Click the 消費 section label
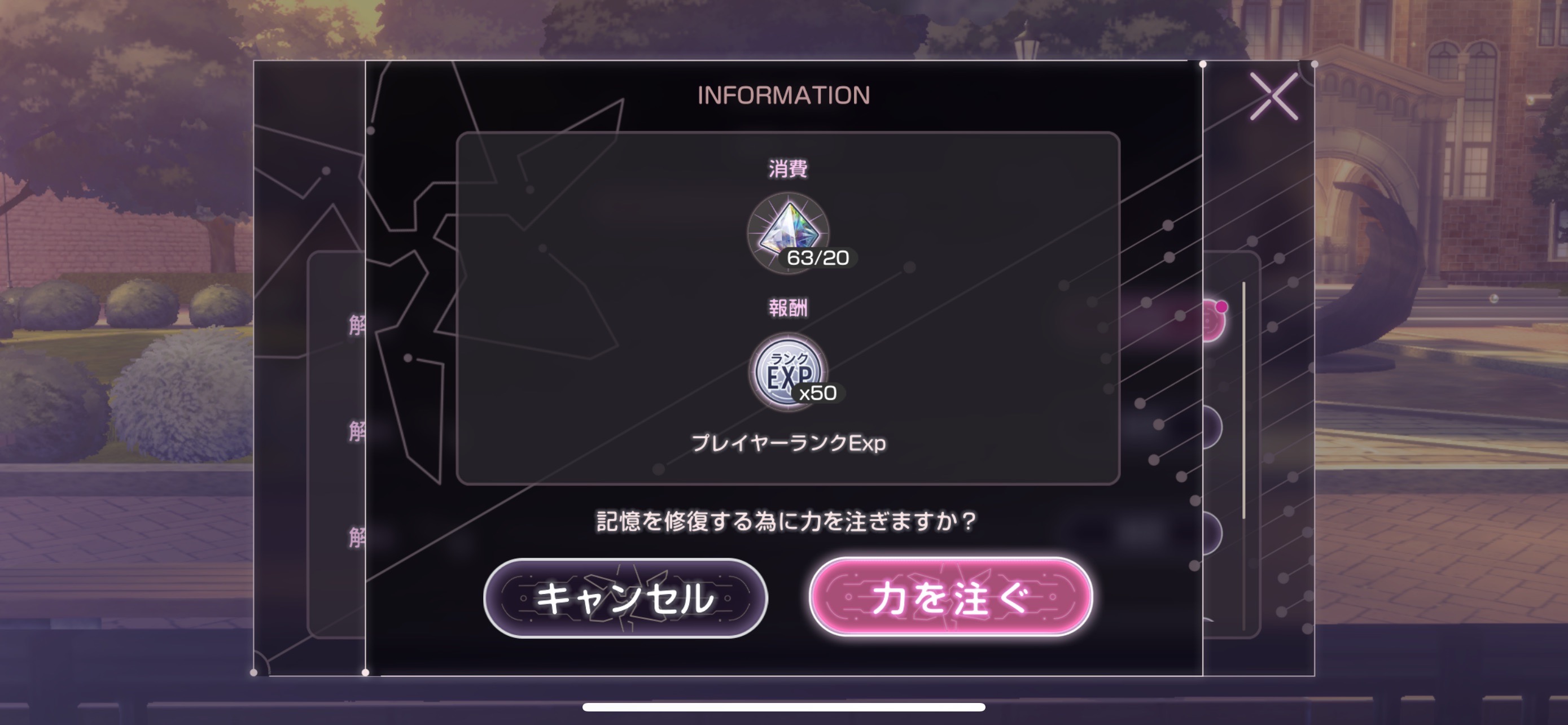1568x725 pixels. click(787, 169)
